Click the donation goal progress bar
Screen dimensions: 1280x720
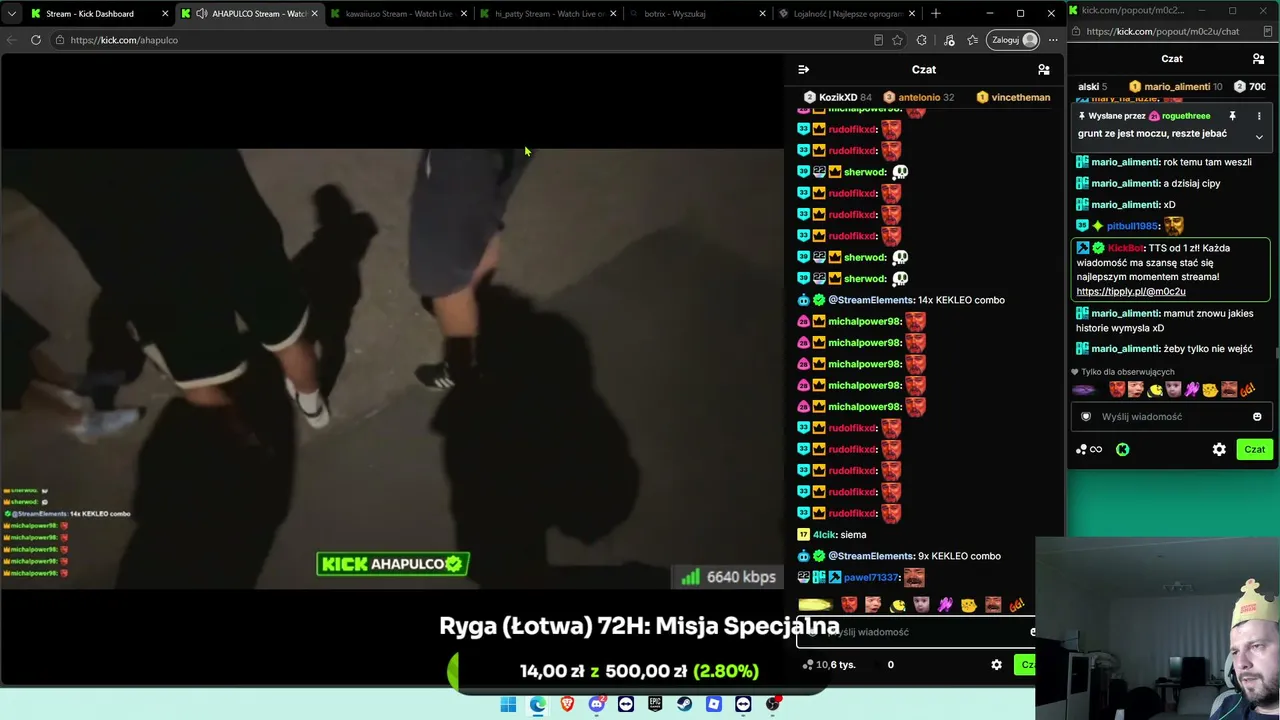(x=639, y=671)
